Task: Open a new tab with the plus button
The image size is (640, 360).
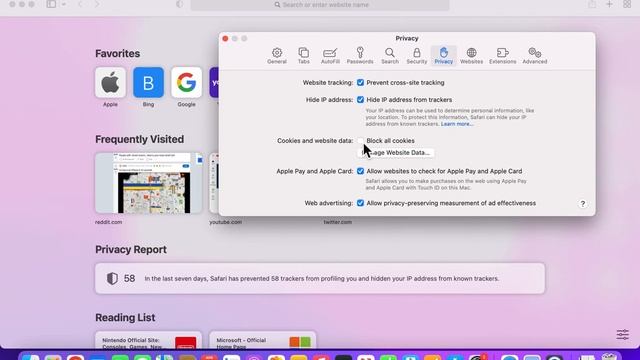Action: point(609,4)
